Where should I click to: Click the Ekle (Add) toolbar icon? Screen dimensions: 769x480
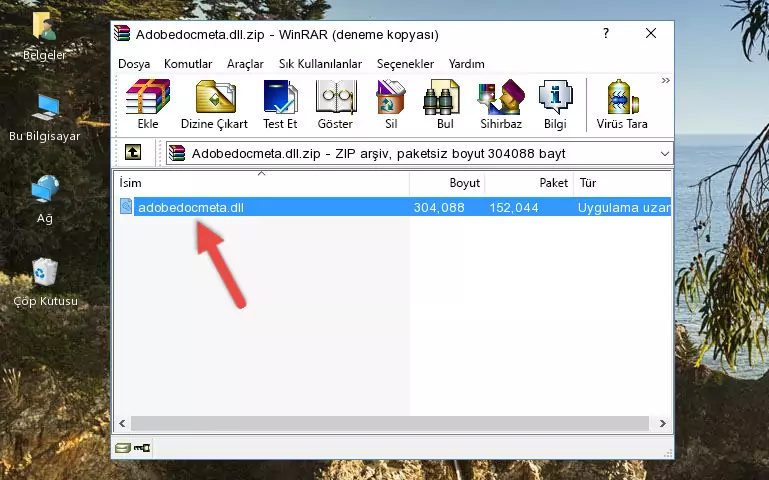[148, 104]
